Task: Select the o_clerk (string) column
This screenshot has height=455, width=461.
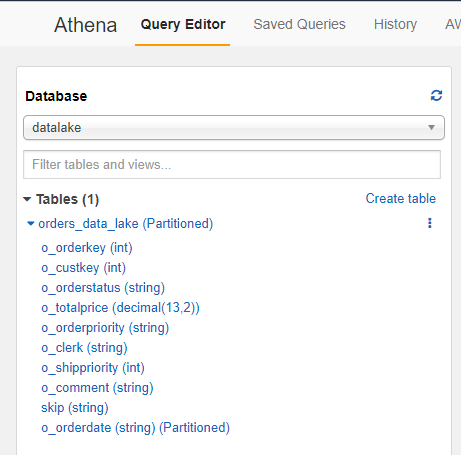Action: point(84,348)
